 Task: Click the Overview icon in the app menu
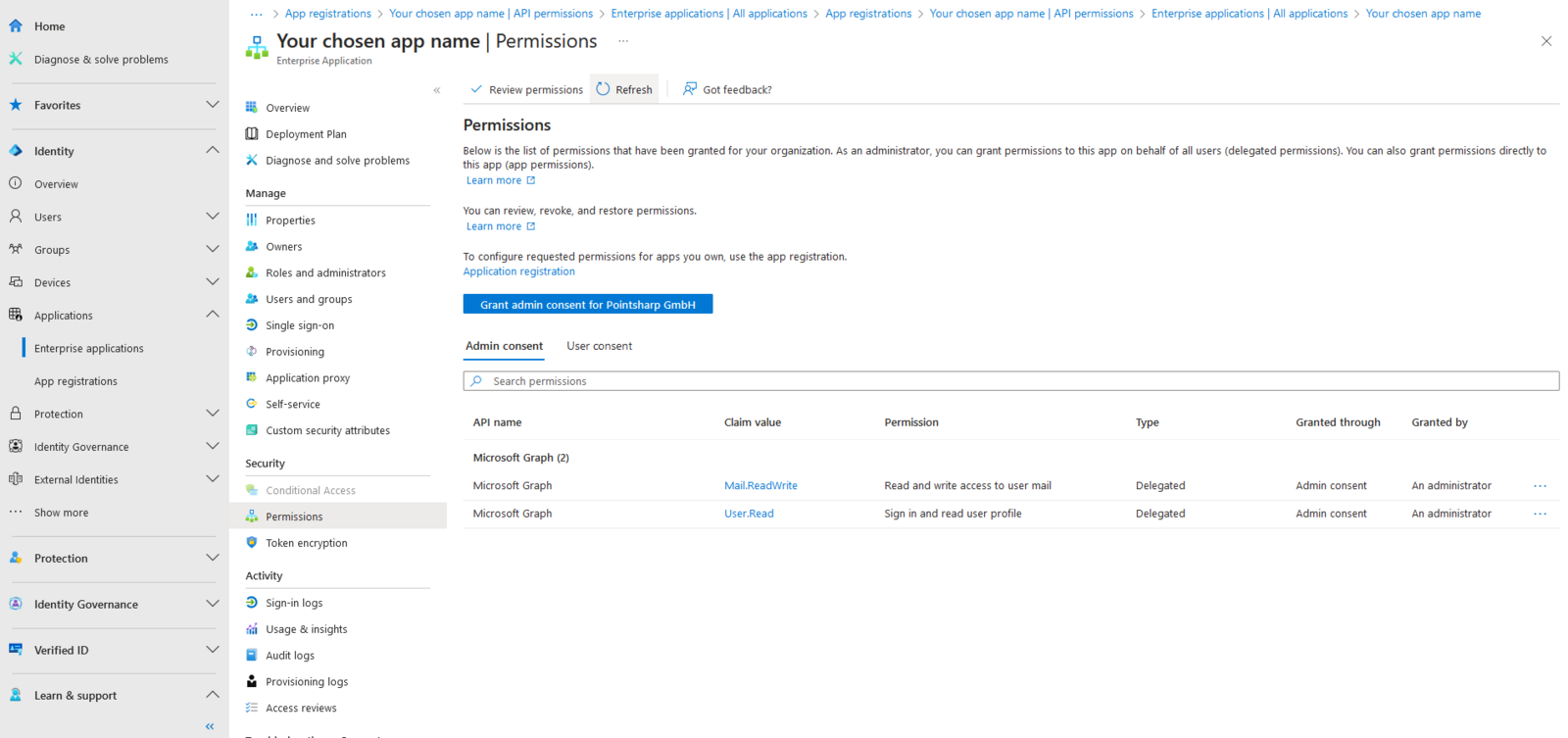coord(252,108)
